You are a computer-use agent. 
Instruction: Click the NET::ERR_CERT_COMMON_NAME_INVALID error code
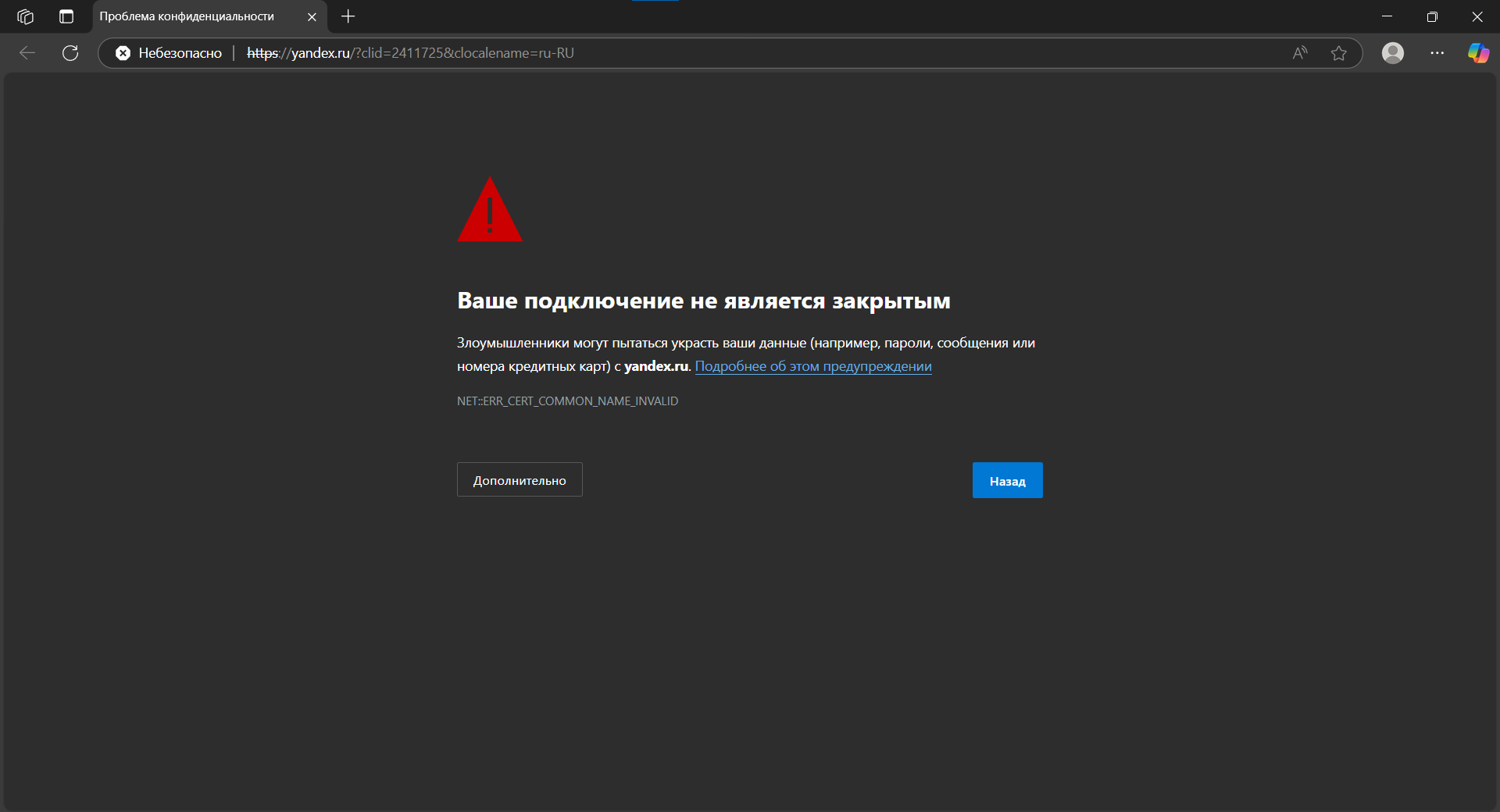[567, 401]
